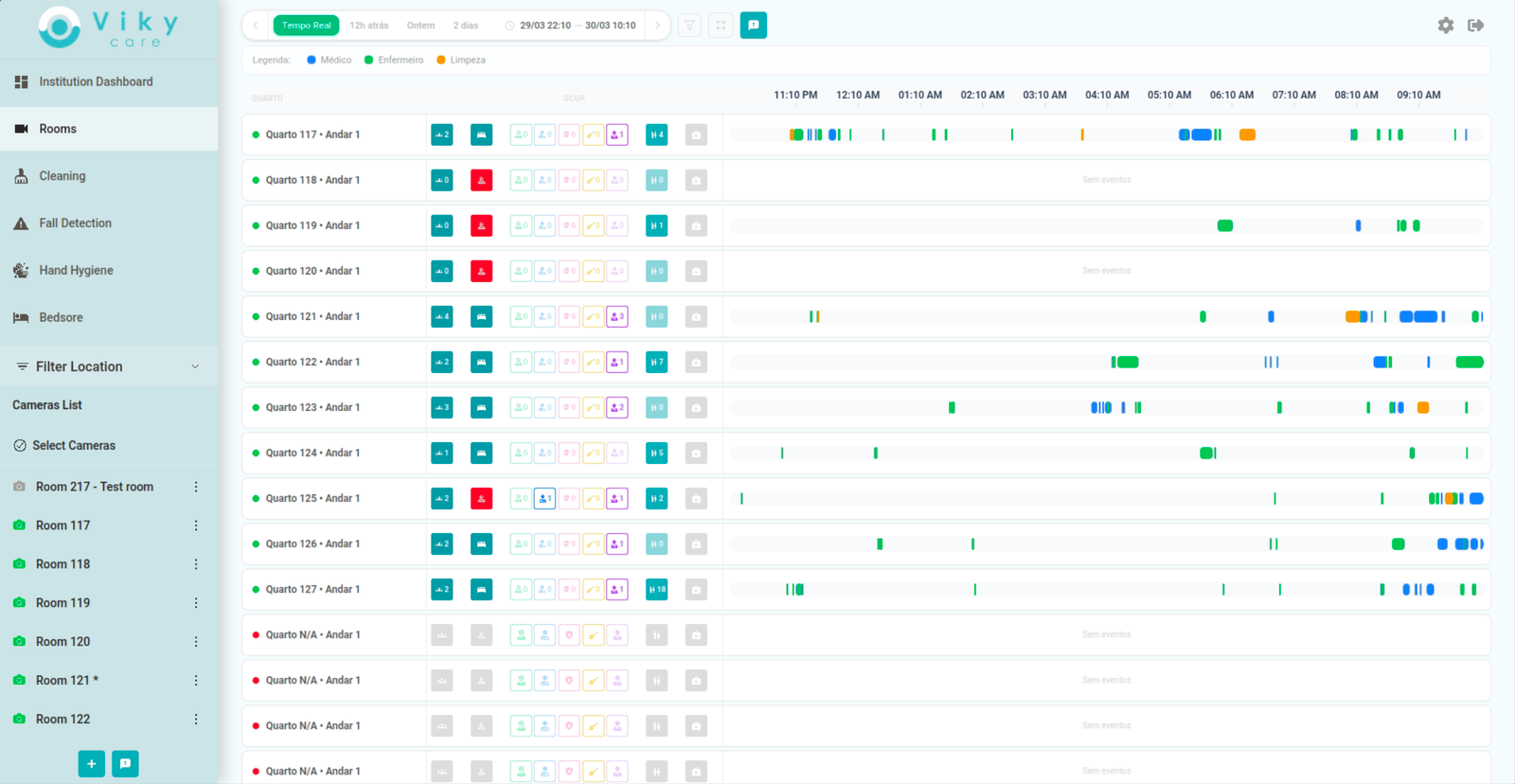Open options menu for Room 118
This screenshot has height=784, width=1515.
(196, 564)
